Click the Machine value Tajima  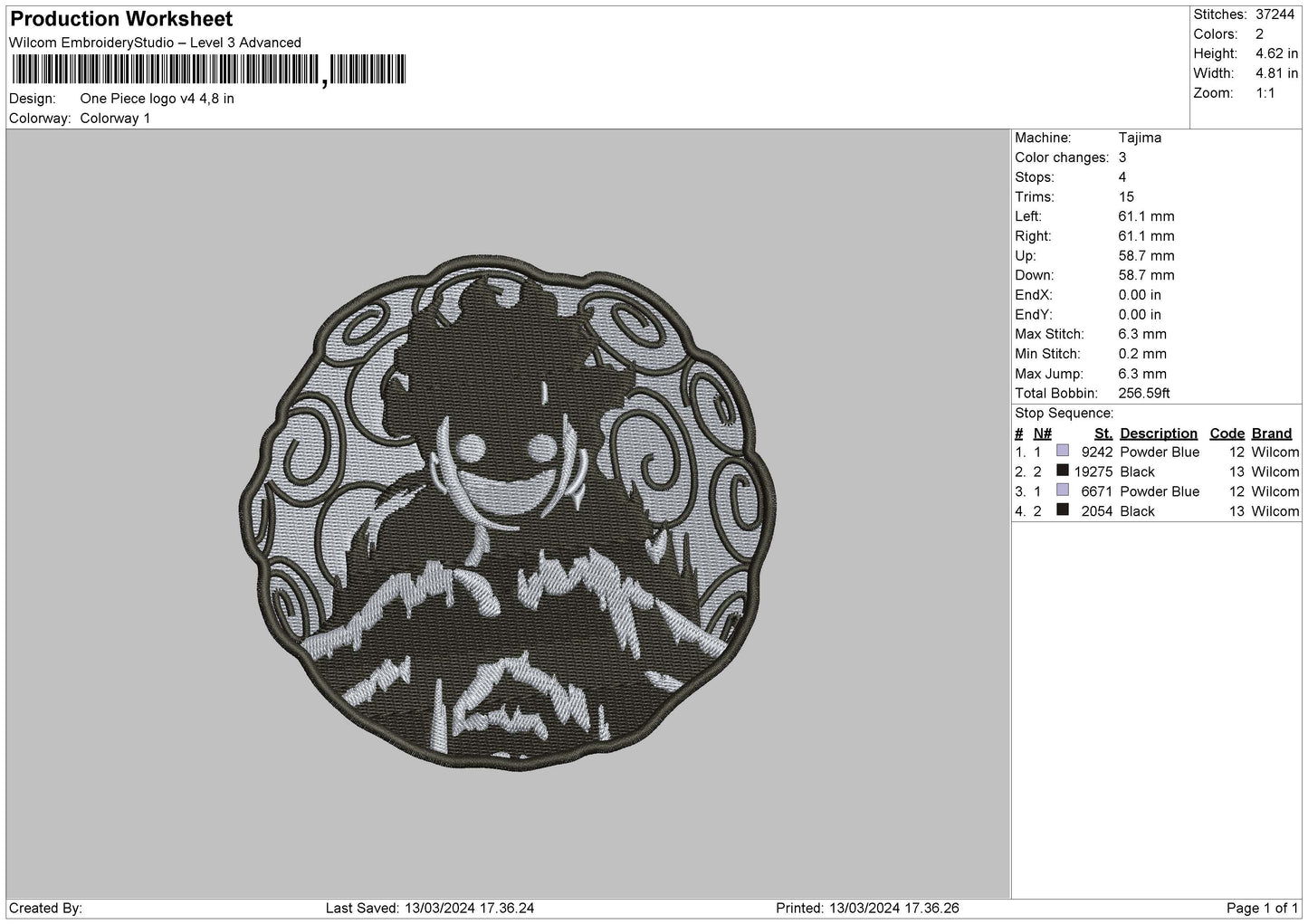pos(1140,138)
